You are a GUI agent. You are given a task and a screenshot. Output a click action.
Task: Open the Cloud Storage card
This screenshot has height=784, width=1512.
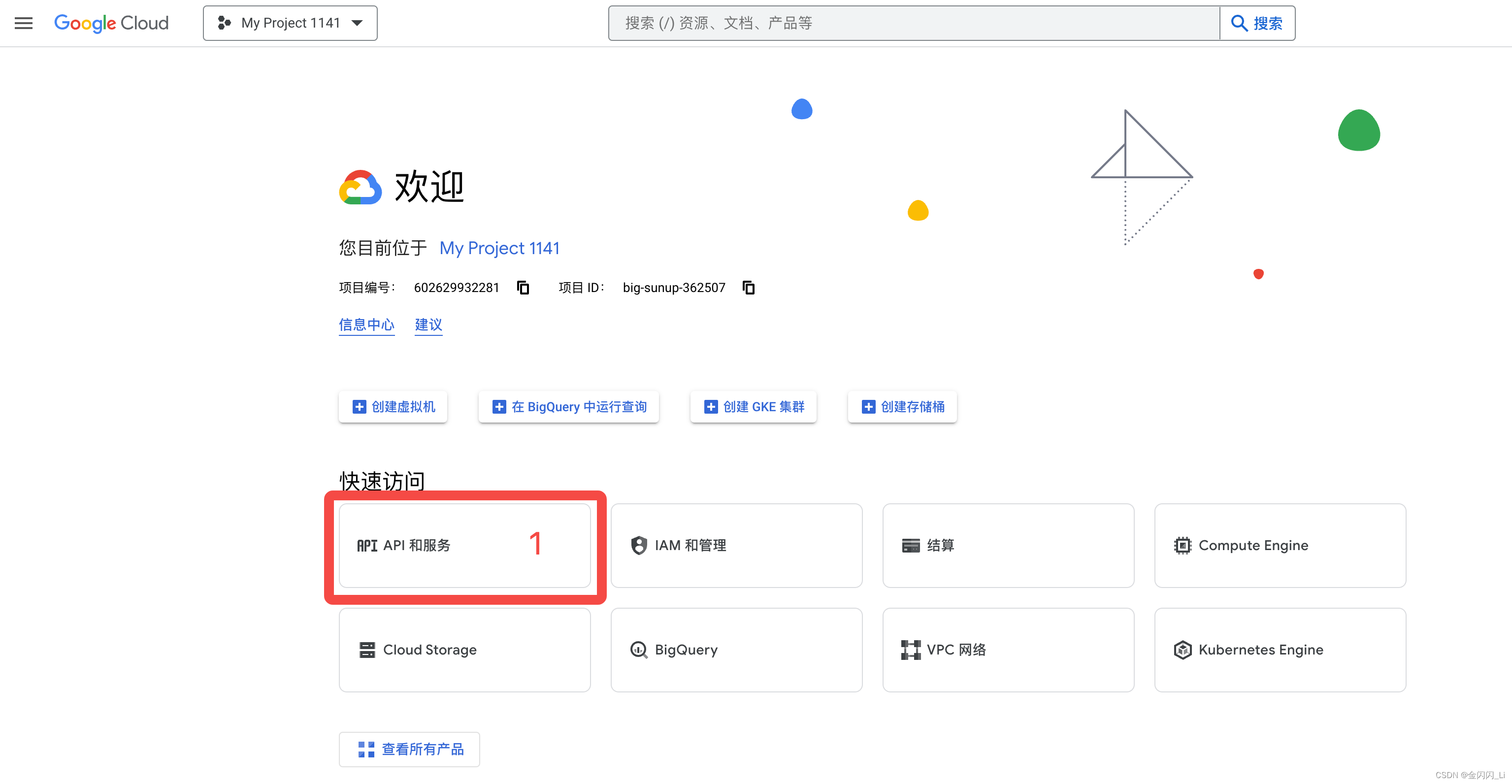[x=464, y=650]
